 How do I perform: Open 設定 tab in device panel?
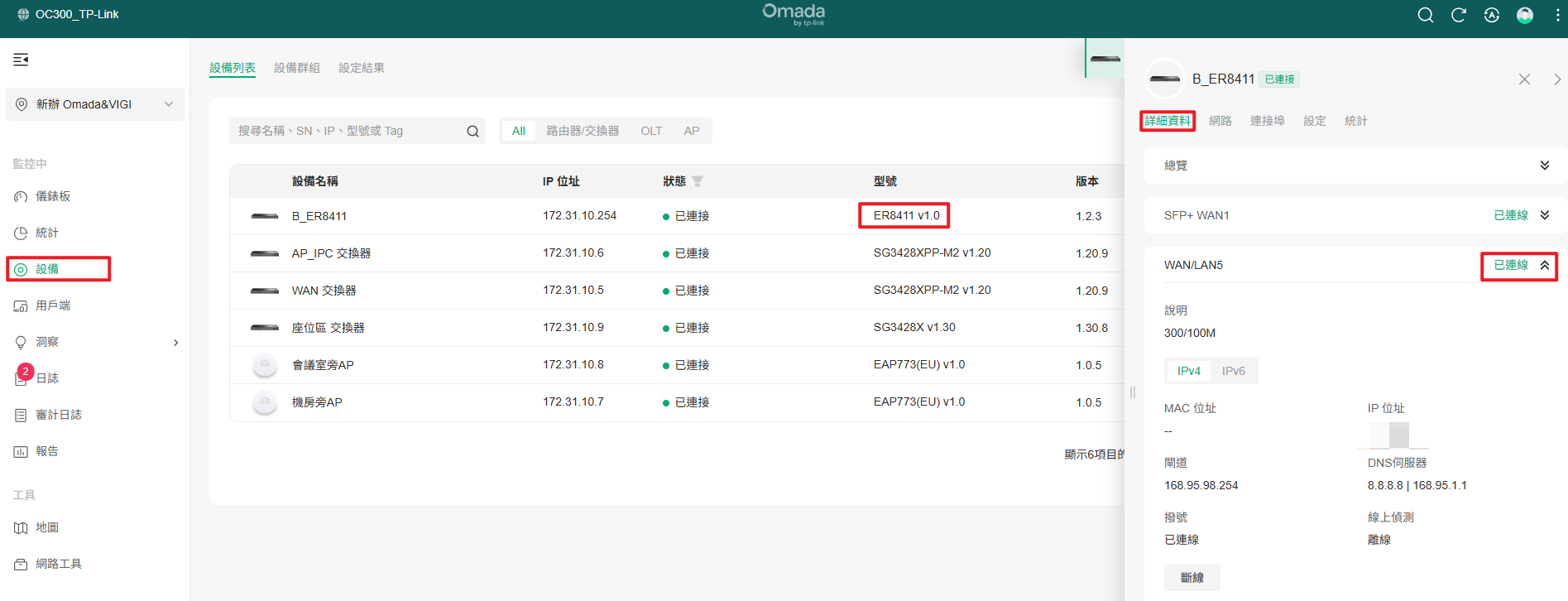coord(1315,121)
